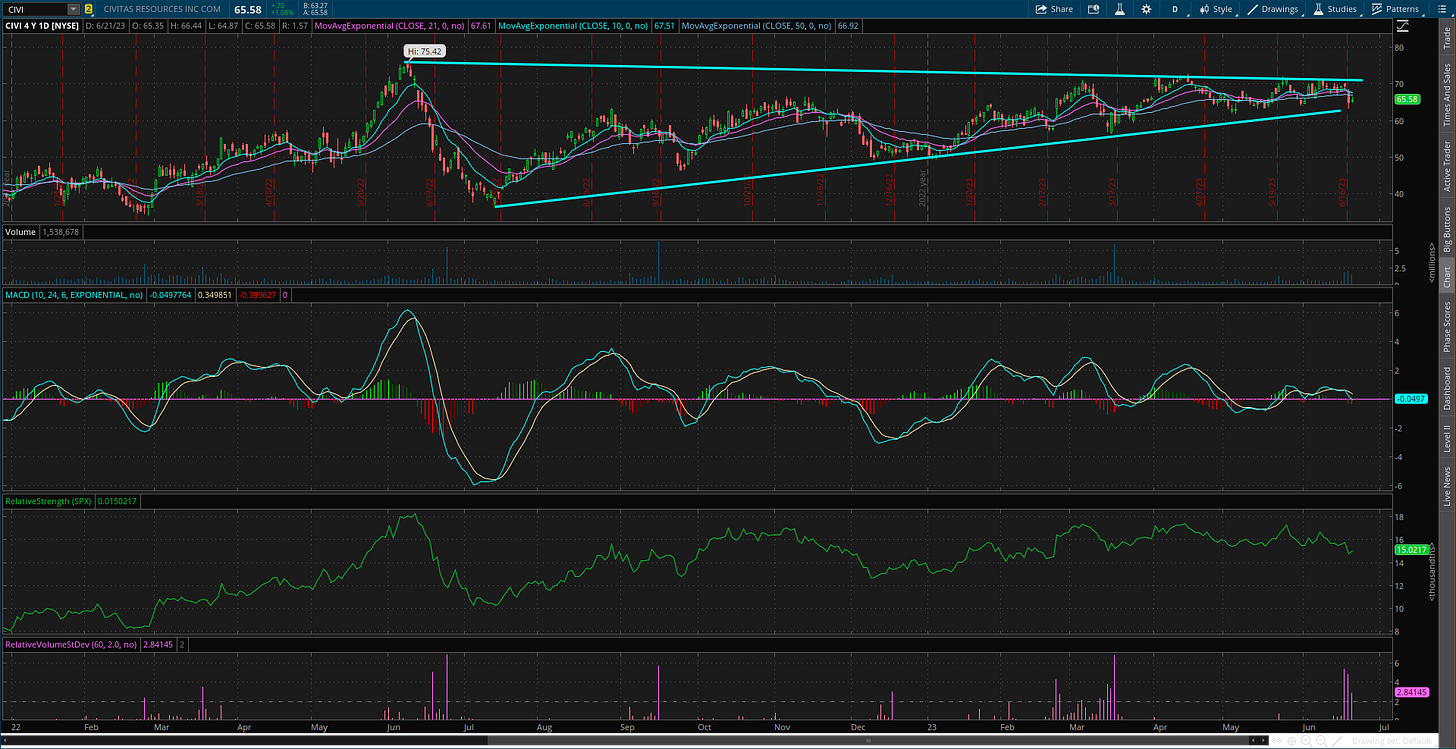Screen dimensions: 1456x749
Task: Select the Live News side tab
Action: 1446,488
